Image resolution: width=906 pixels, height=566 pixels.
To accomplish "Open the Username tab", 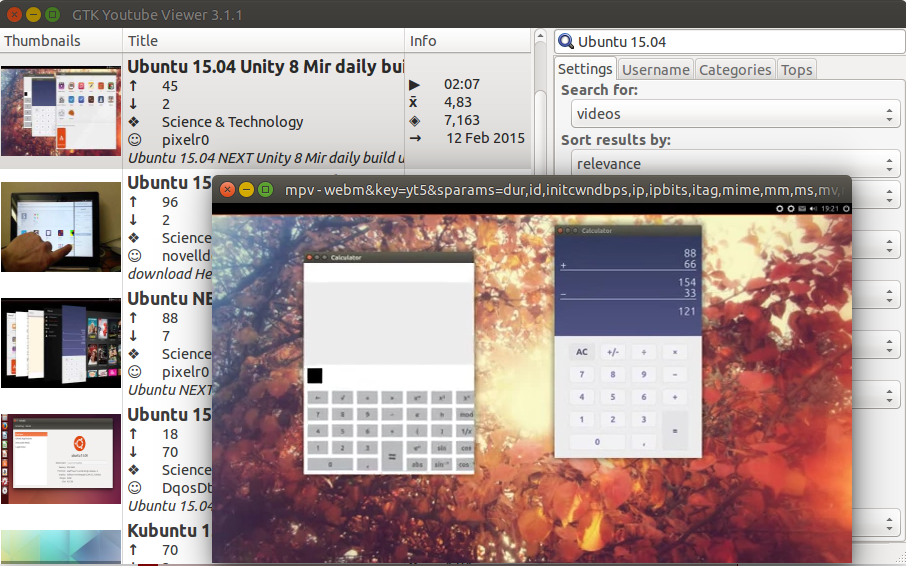I will click(655, 70).
